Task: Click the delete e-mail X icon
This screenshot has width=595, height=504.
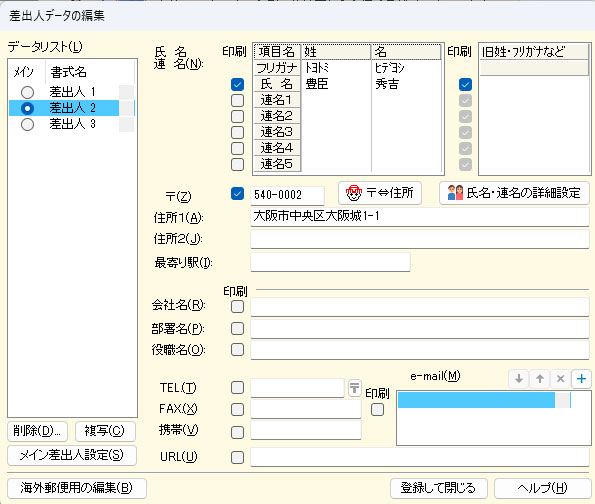Action: pos(560,378)
